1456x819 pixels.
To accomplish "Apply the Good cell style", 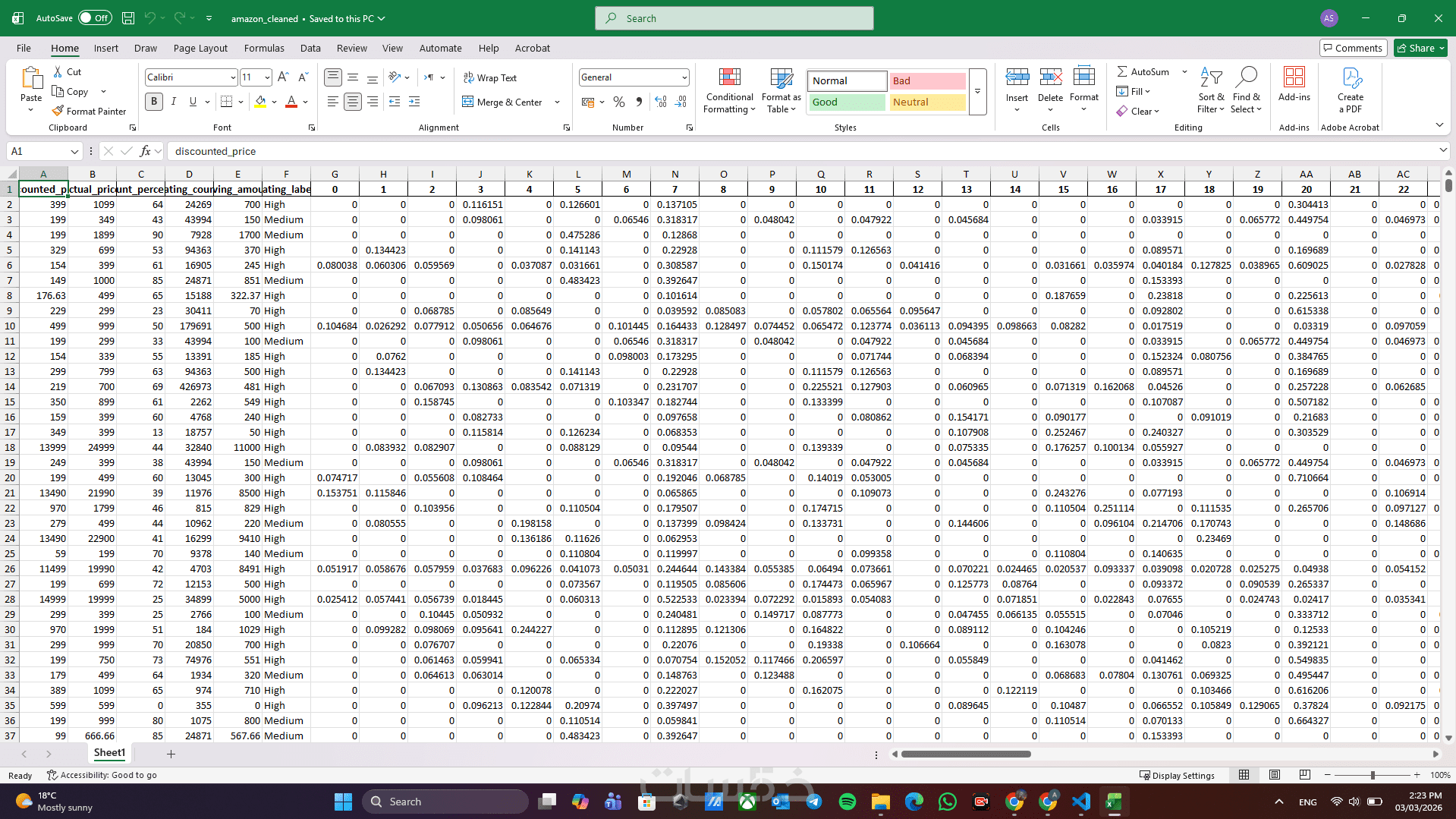I will click(x=846, y=102).
